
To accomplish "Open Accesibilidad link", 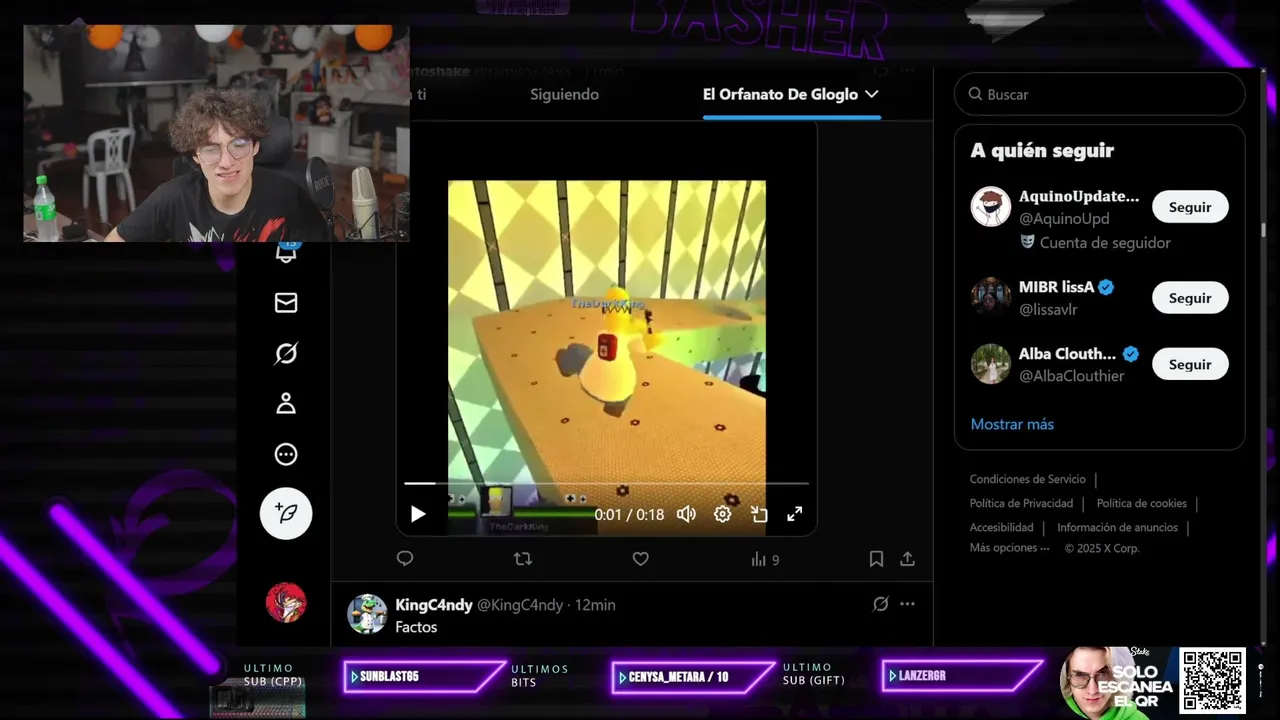I will click(1001, 527).
